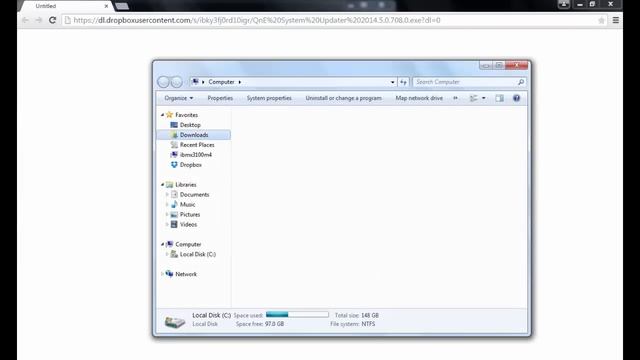640x360 pixels.
Task: Click the Music note icon
Action: point(174,204)
